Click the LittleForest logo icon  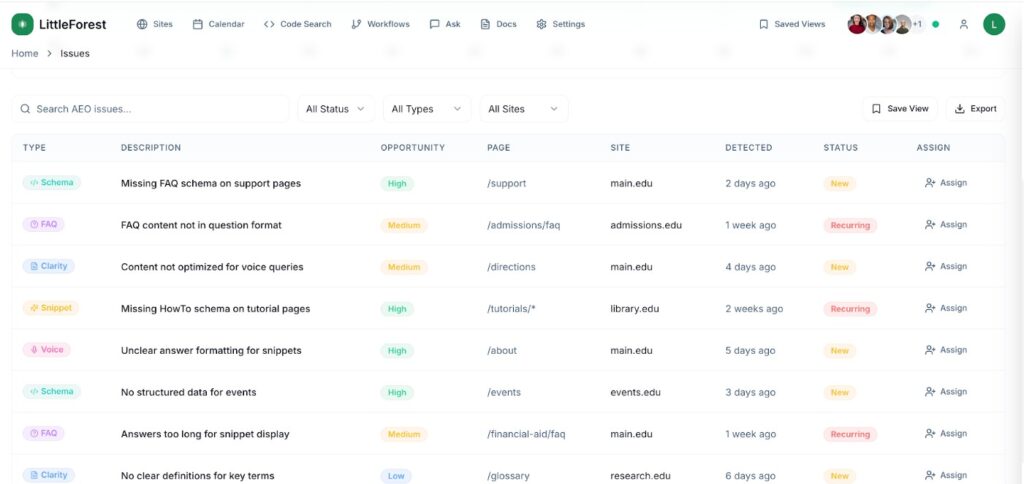(22, 24)
